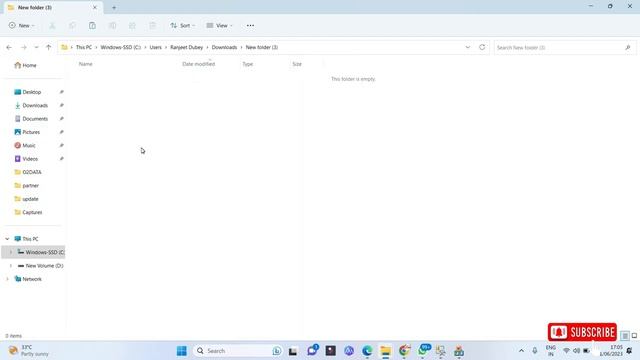Add a new Explorer tab
This screenshot has height=360, width=640.
click(x=114, y=7)
